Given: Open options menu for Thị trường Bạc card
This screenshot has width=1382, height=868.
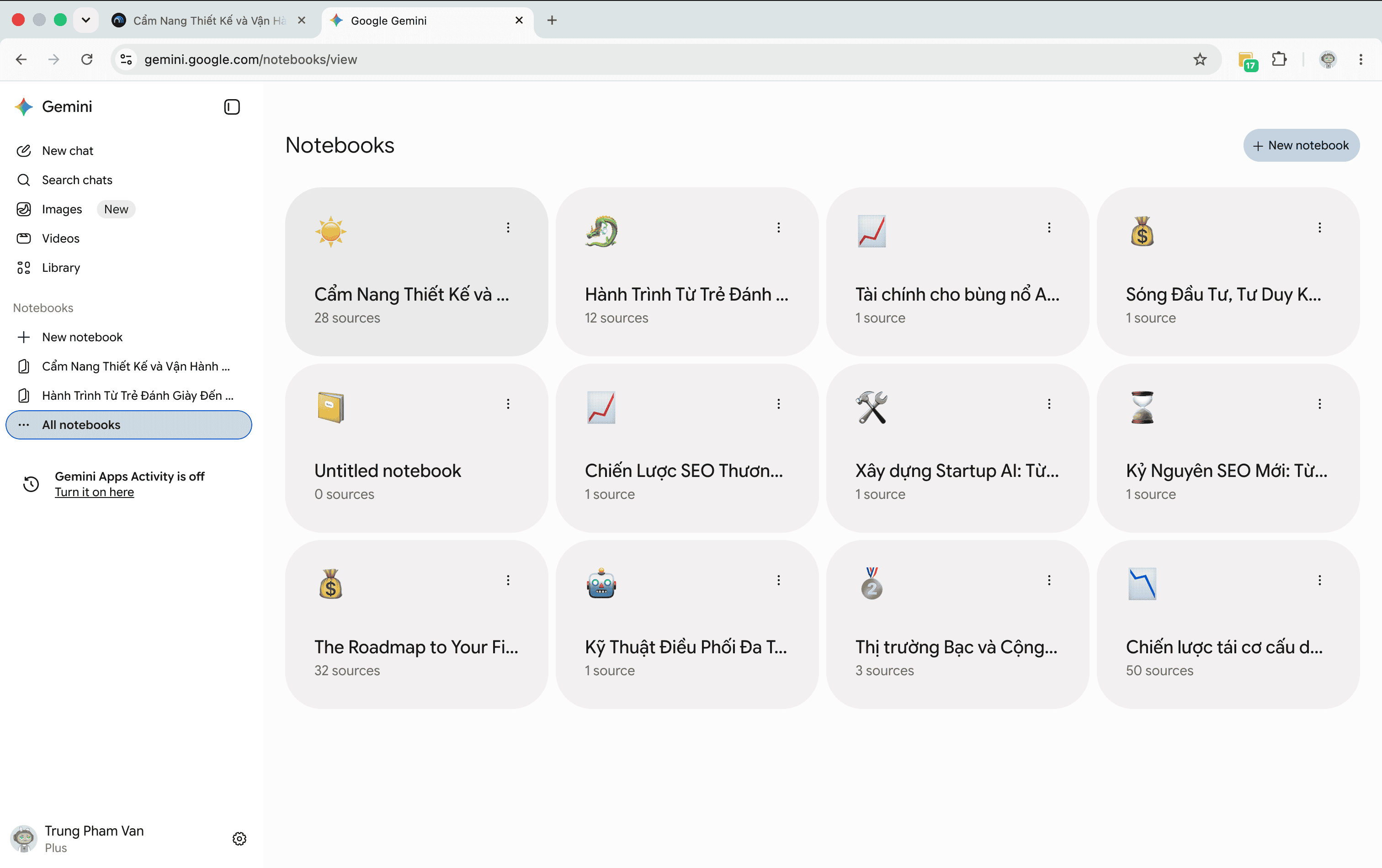Looking at the screenshot, I should coord(1049,580).
